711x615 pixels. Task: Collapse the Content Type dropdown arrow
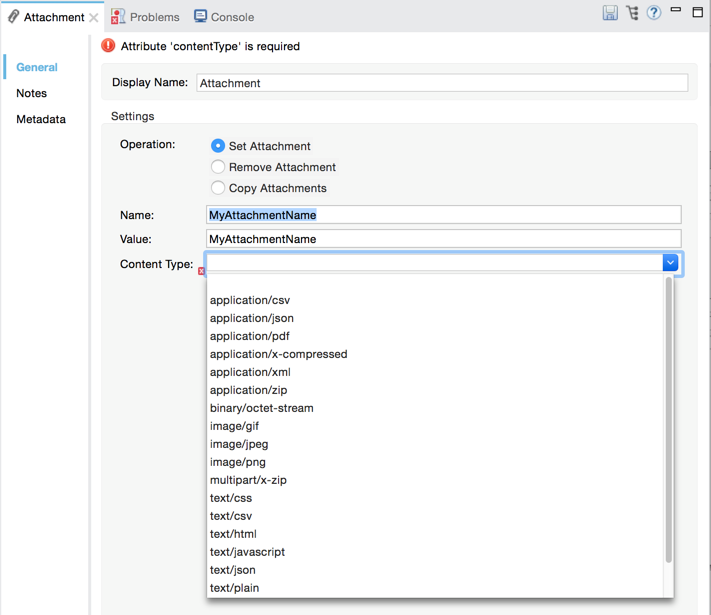(x=670, y=263)
